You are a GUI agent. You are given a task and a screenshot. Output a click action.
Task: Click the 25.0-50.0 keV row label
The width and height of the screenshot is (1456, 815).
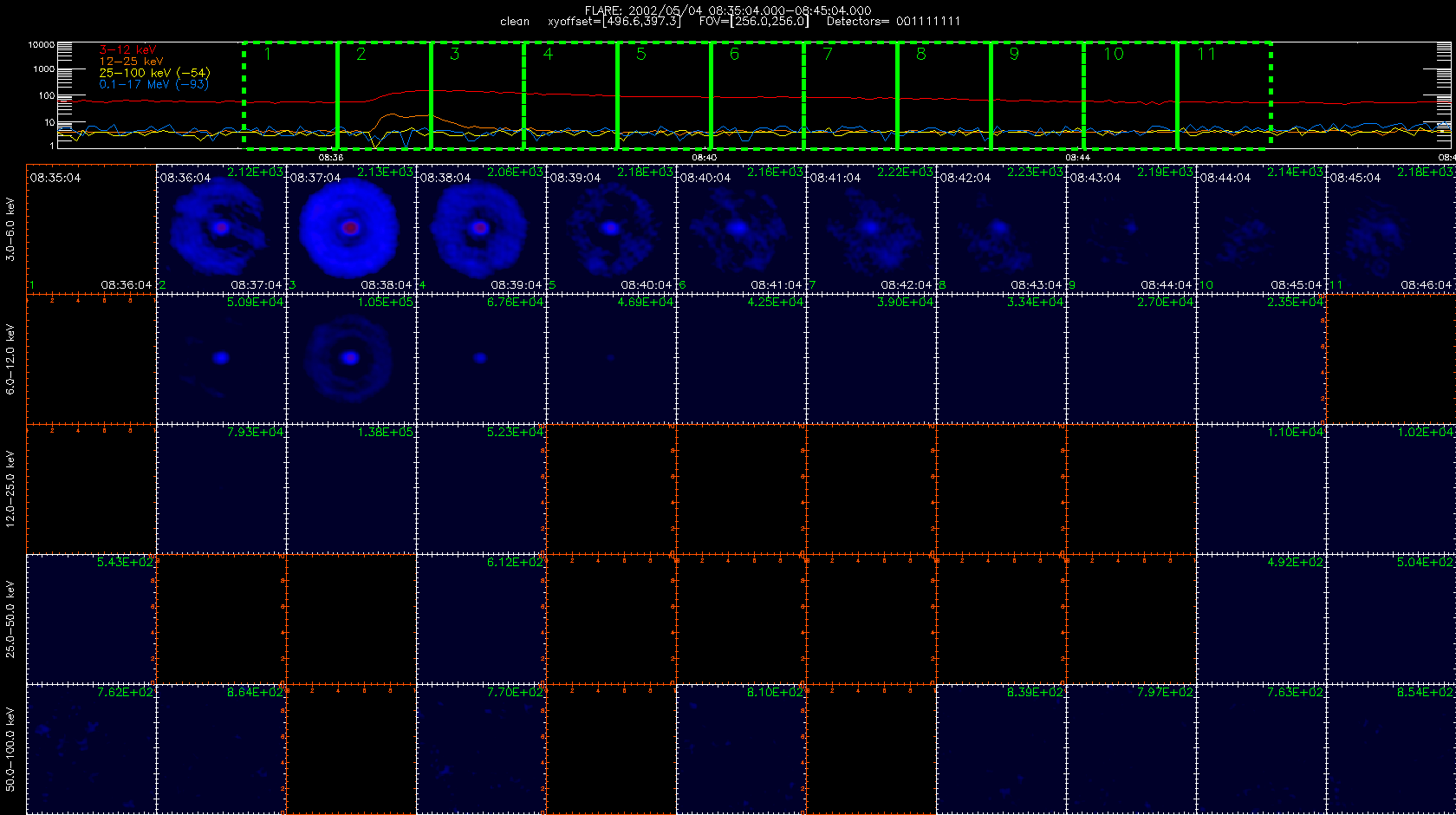tap(10, 619)
